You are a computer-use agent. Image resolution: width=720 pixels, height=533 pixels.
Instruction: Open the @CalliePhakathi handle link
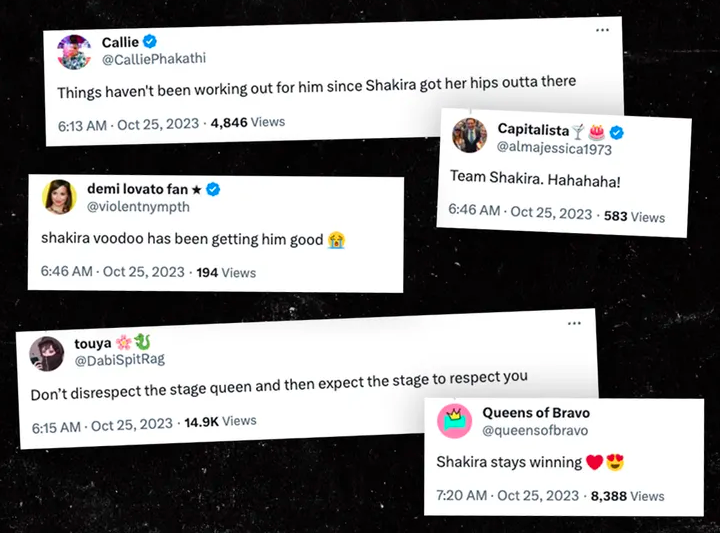pos(154,59)
